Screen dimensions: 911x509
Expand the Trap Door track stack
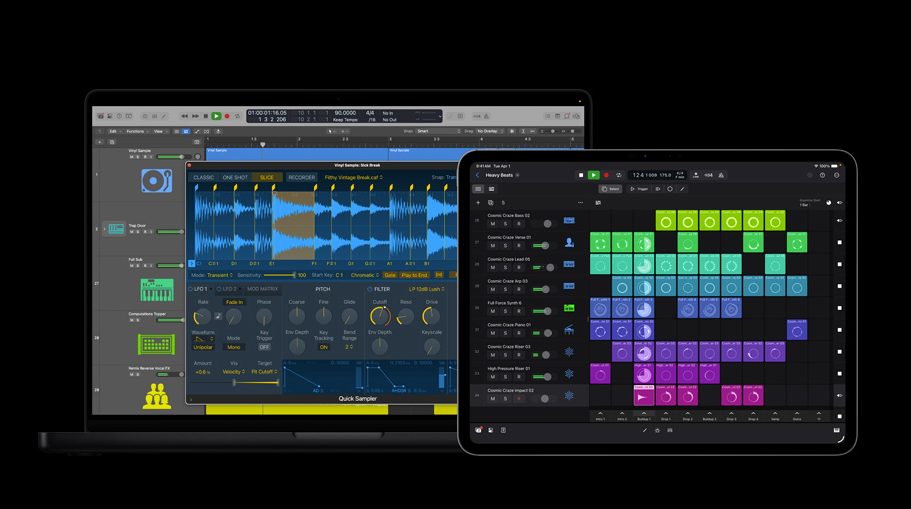point(104,229)
